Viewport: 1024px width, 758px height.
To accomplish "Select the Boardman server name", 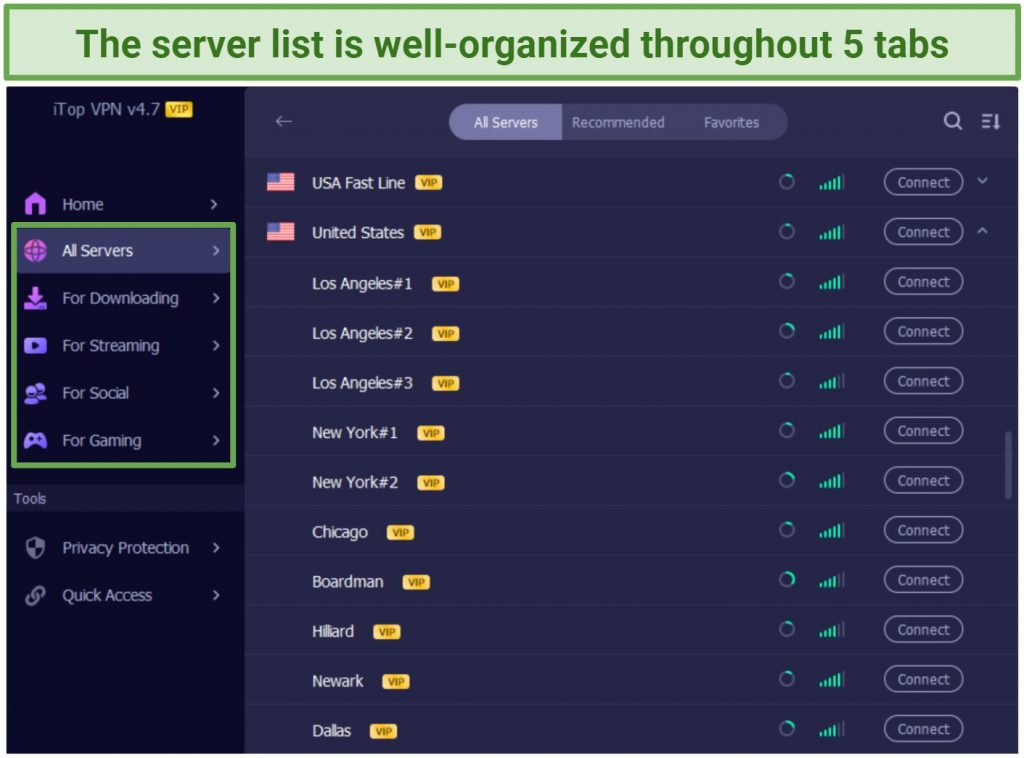I will [x=347, y=582].
